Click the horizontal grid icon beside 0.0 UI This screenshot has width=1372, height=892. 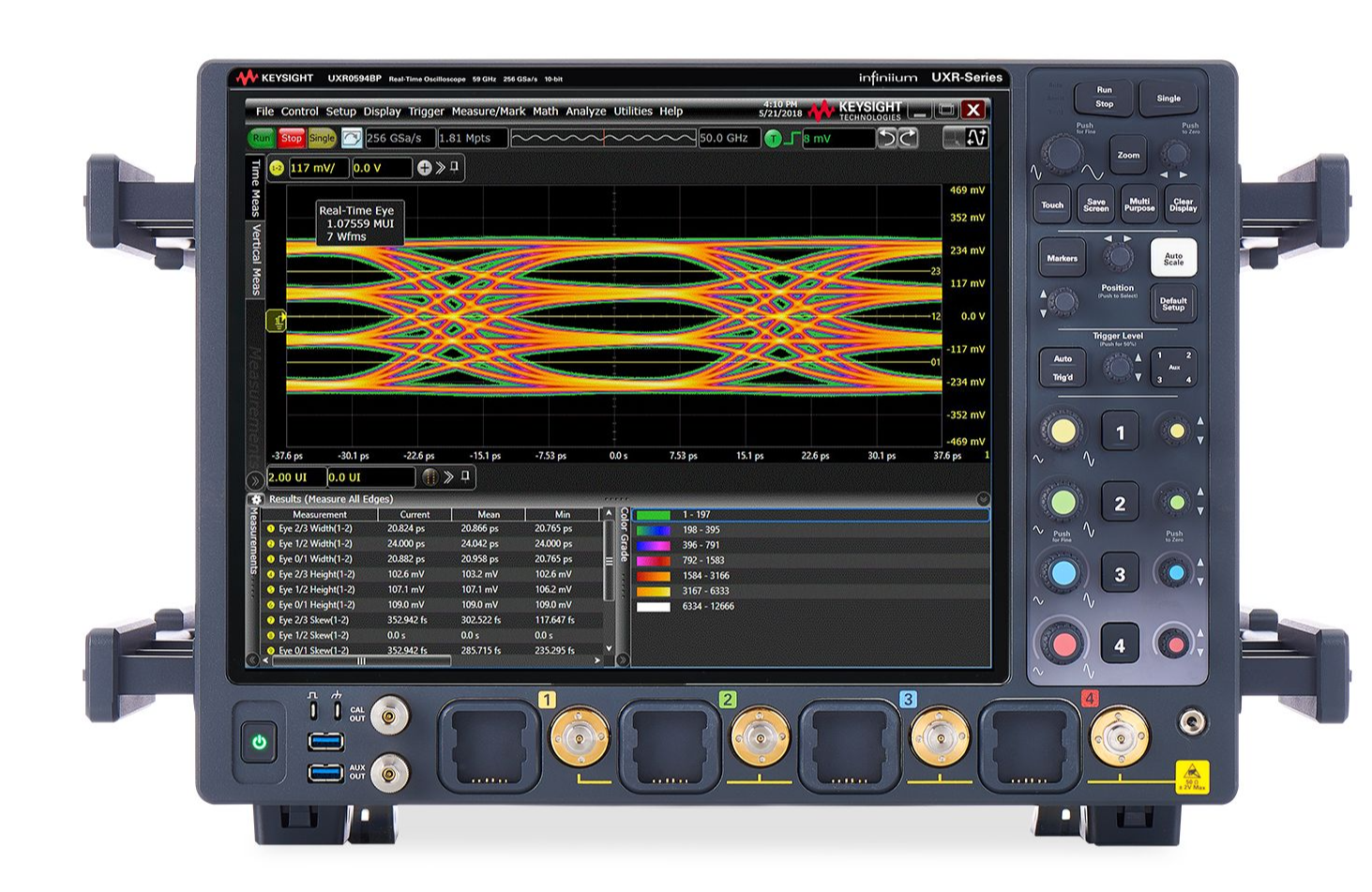(430, 477)
